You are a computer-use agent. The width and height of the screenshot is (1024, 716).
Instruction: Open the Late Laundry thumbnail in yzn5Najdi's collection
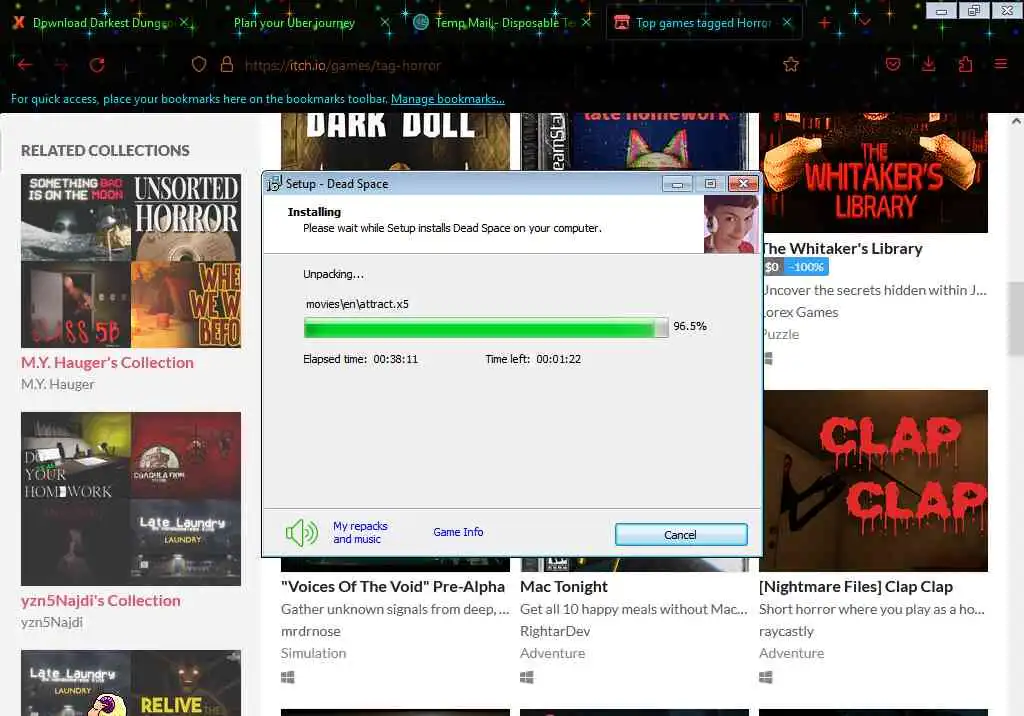click(x=186, y=542)
